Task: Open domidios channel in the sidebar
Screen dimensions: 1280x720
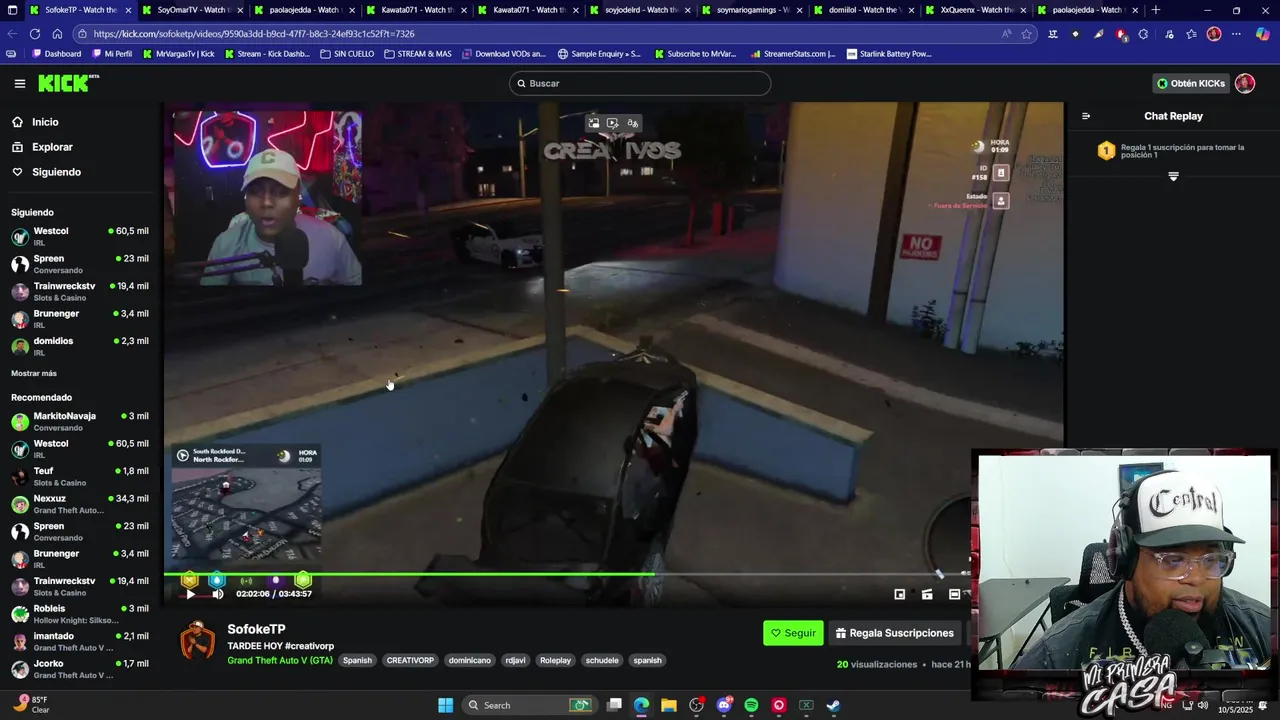Action: 80,347
